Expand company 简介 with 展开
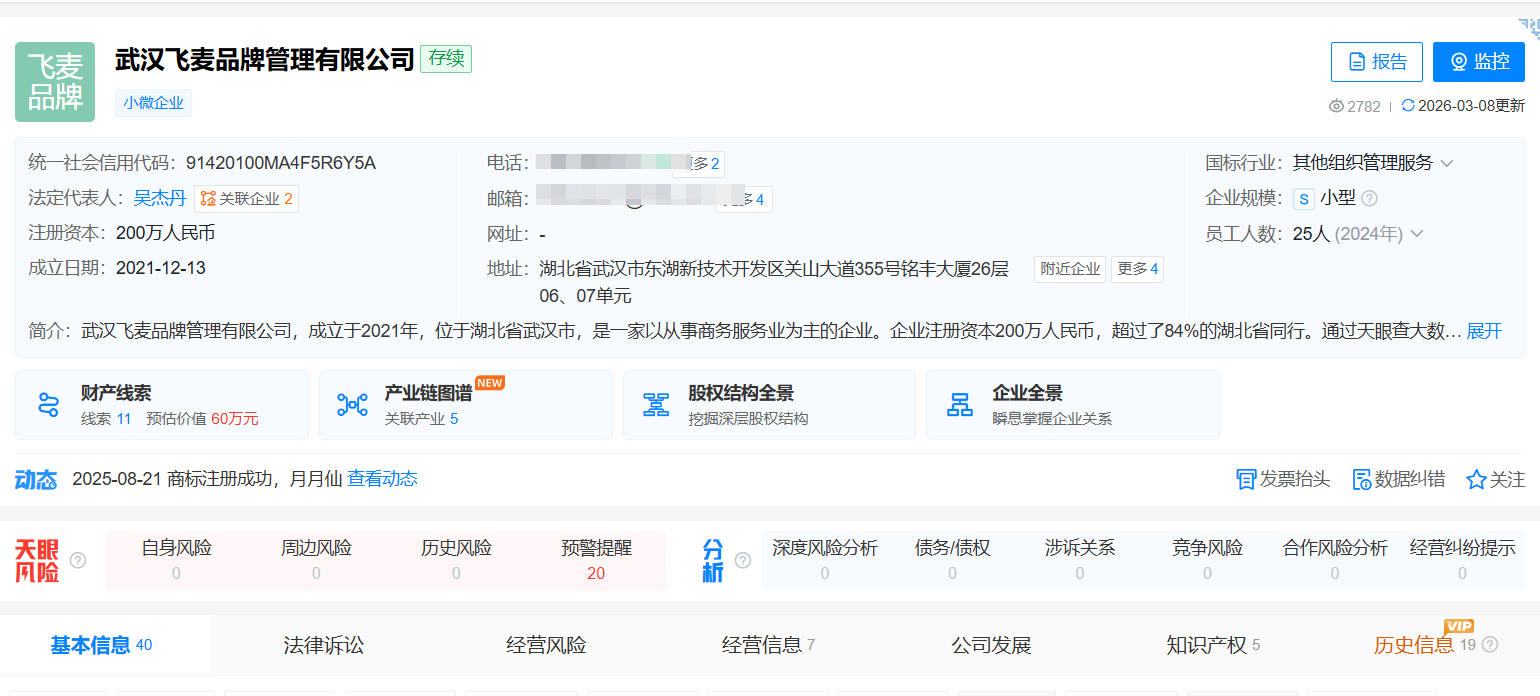This screenshot has height=696, width=1540. (x=1484, y=331)
